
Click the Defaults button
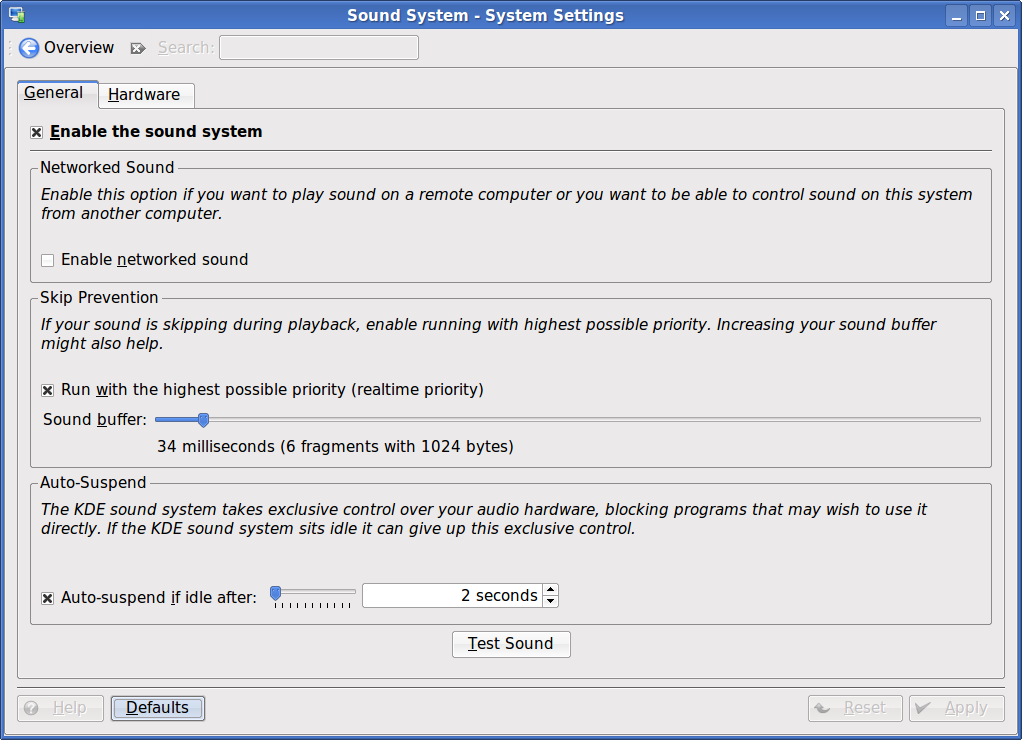[158, 708]
